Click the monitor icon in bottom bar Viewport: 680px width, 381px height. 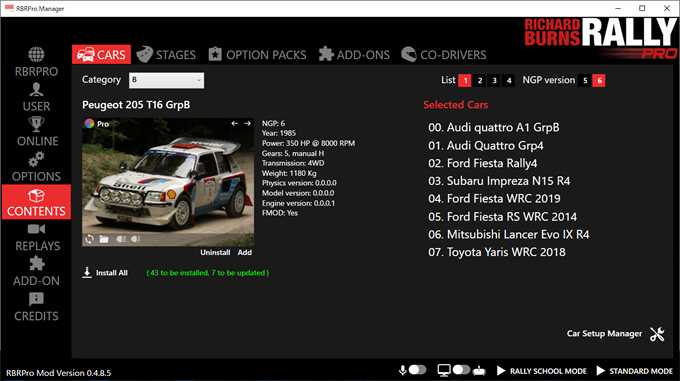pos(444,370)
